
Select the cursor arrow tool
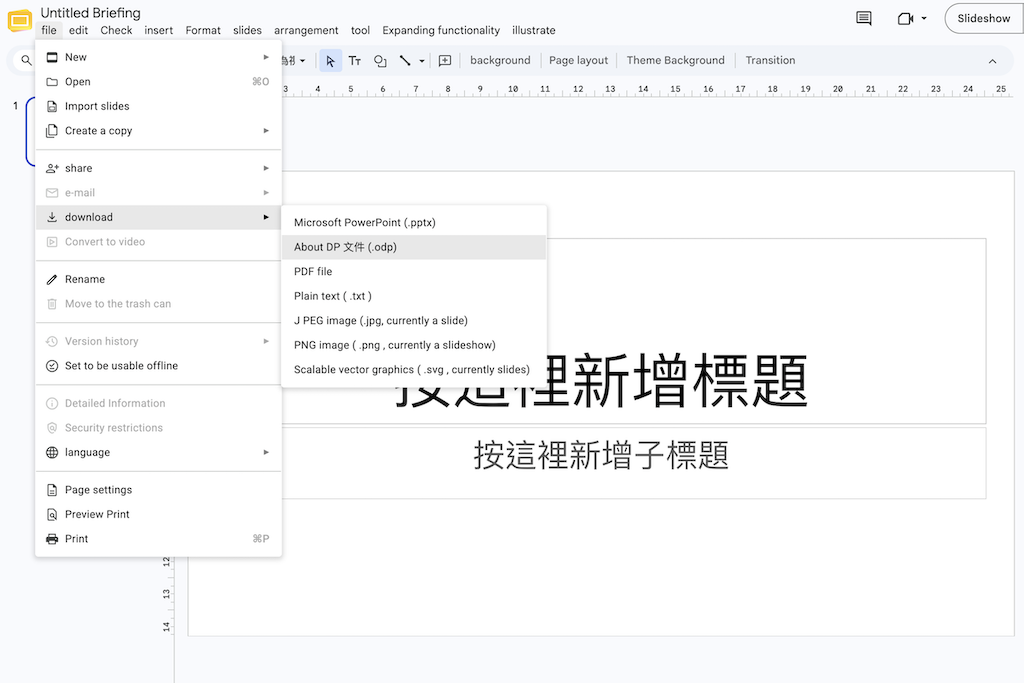point(330,61)
